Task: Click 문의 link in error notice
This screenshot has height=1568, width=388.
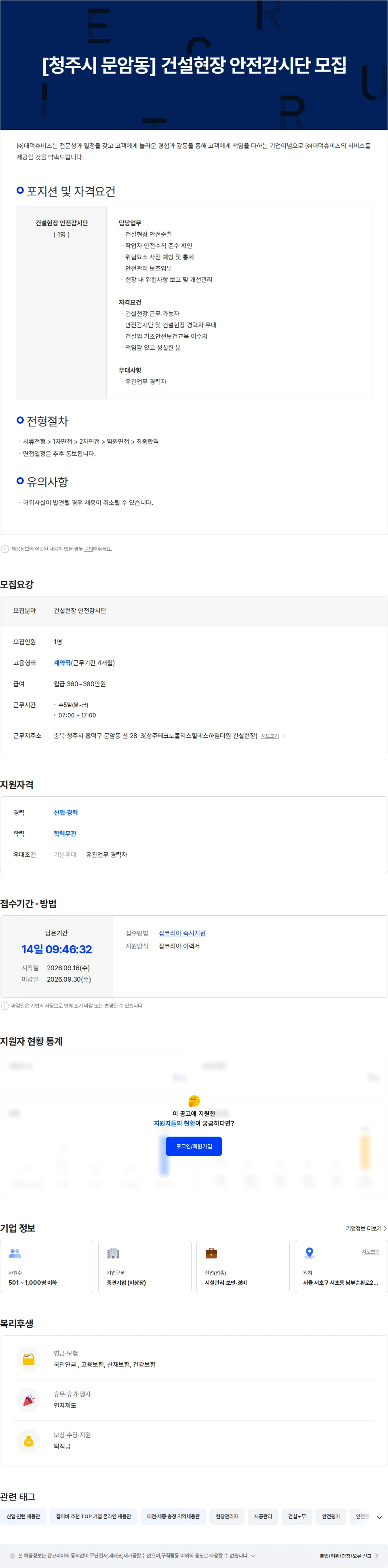Action: 88,548
